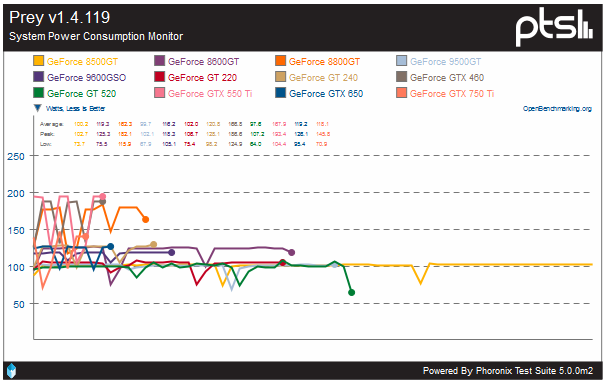The width and height of the screenshot is (606, 384).
Task: Click the 250 y-axis label
Action: 16,156
